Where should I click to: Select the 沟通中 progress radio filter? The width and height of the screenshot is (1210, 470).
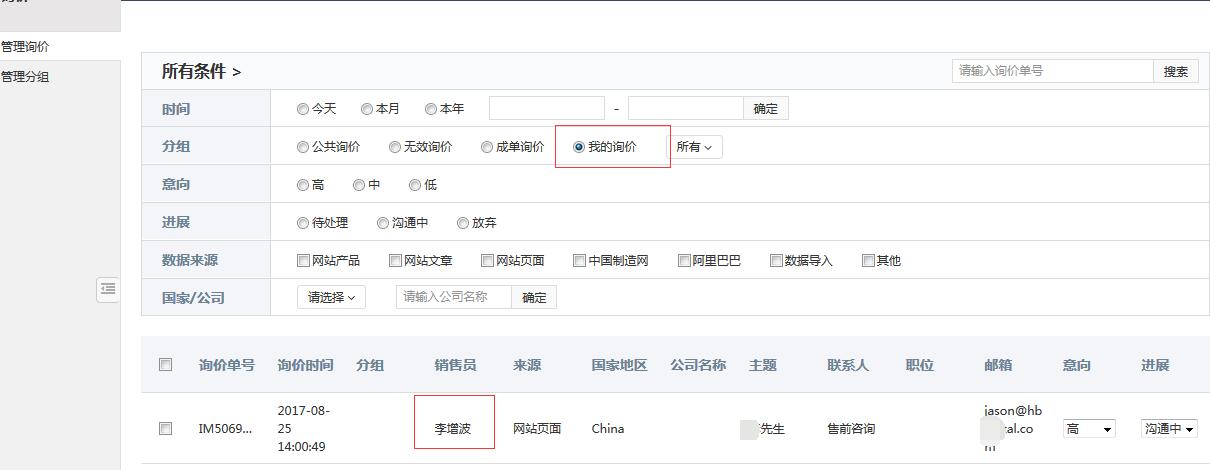(x=383, y=223)
